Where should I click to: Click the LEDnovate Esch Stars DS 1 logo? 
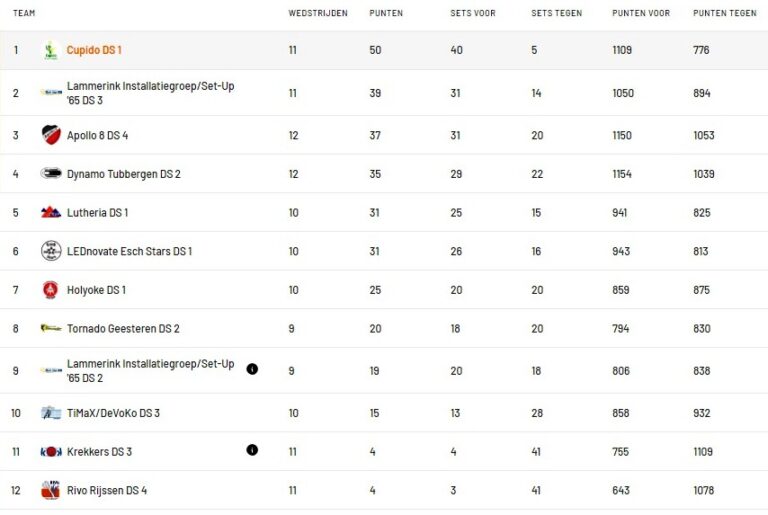point(51,251)
